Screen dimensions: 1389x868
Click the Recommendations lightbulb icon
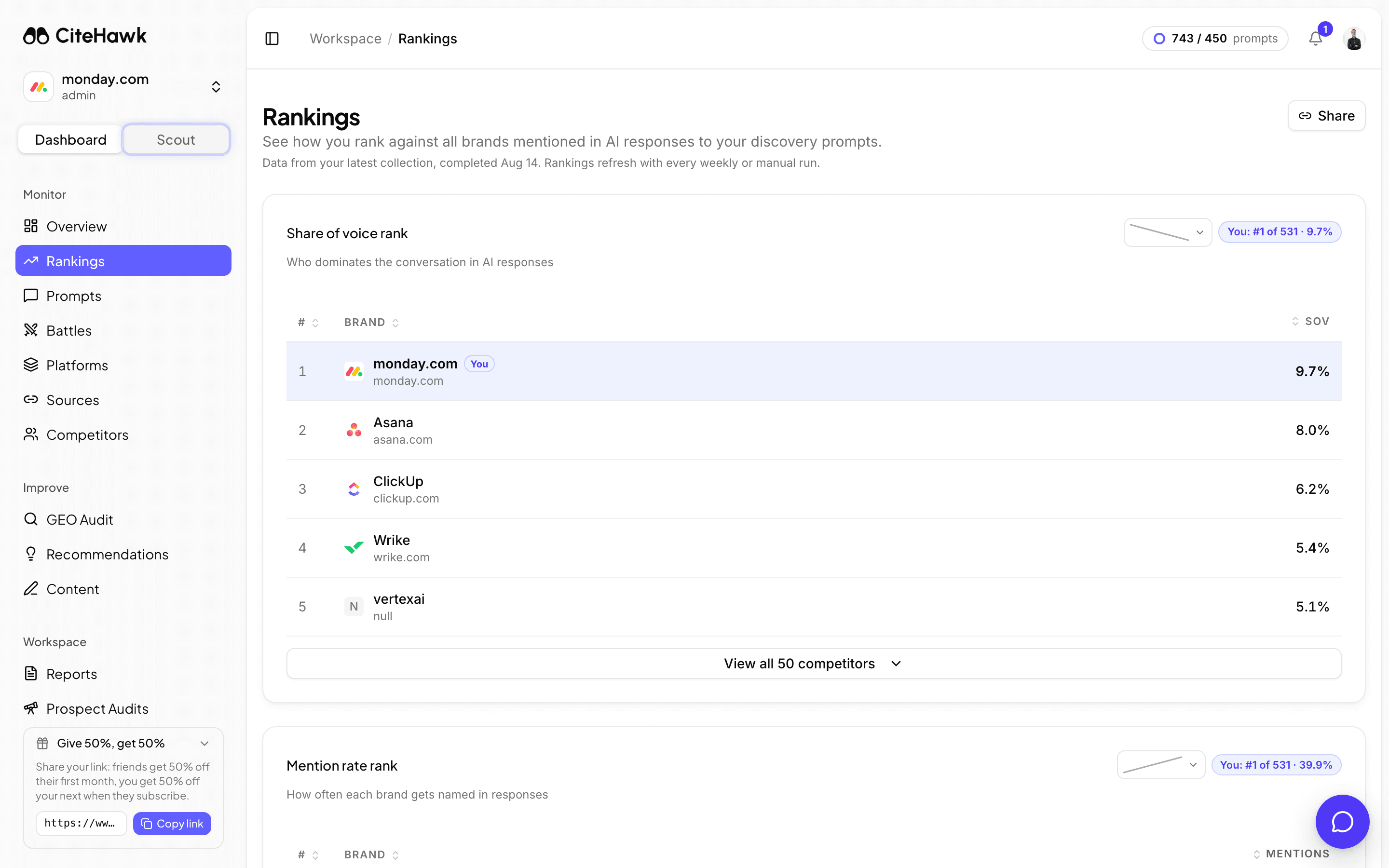click(31, 554)
